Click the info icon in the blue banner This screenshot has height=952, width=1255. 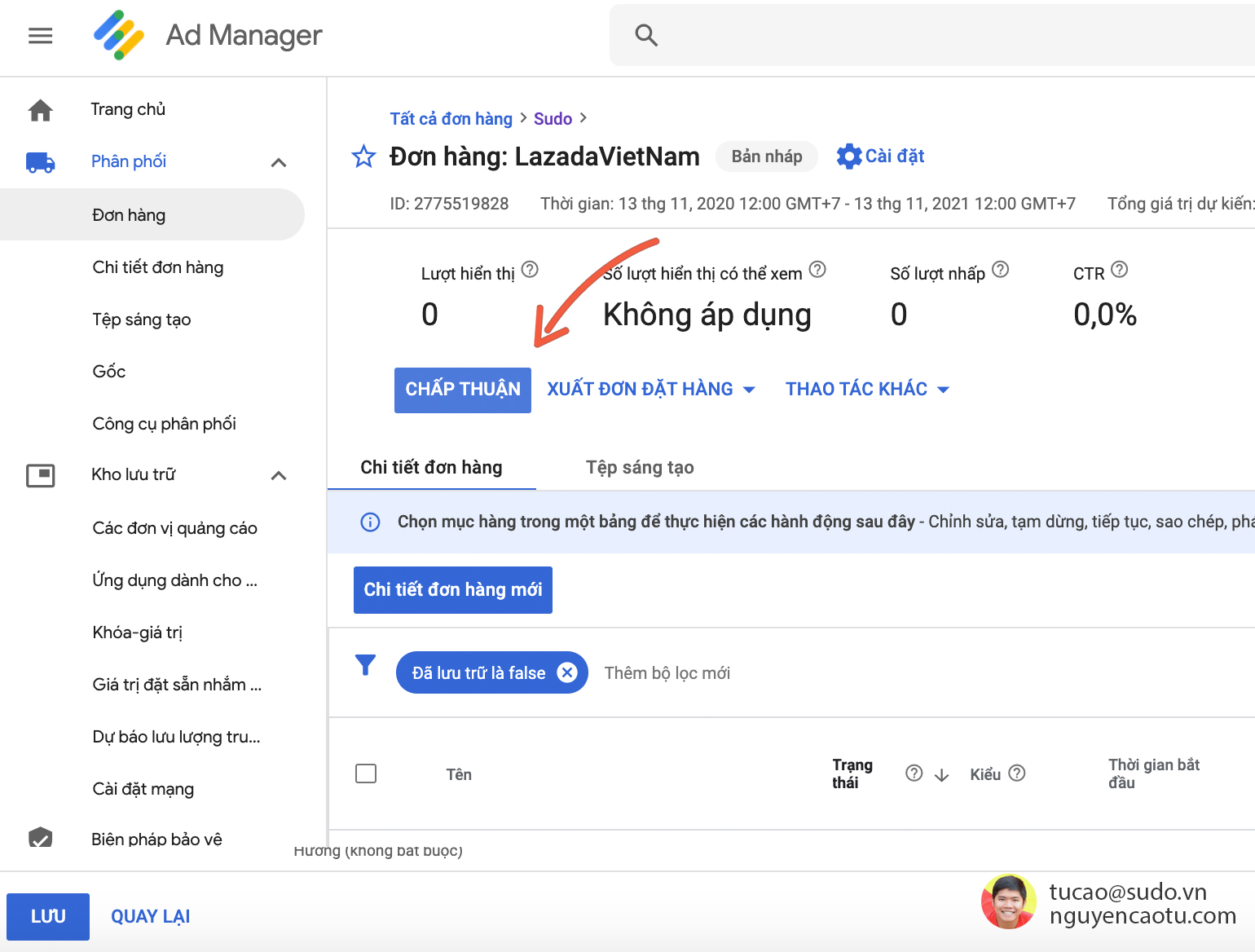click(371, 522)
